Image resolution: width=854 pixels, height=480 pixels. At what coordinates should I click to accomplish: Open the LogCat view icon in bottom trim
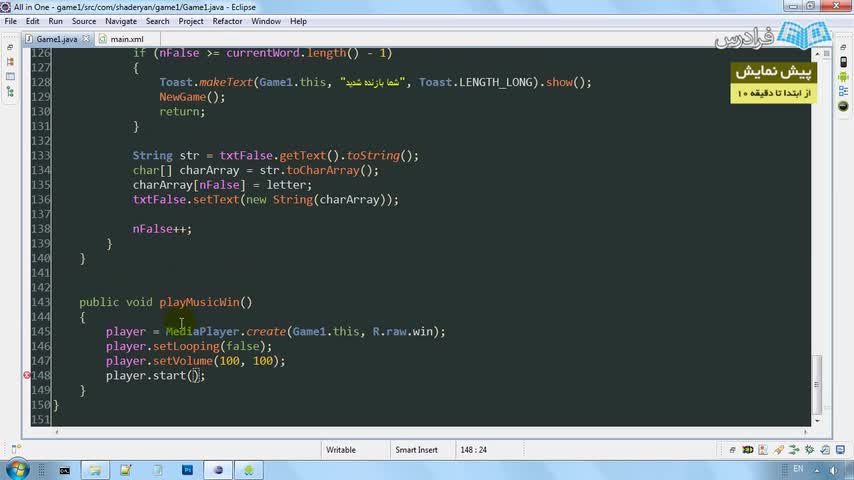[748, 449]
